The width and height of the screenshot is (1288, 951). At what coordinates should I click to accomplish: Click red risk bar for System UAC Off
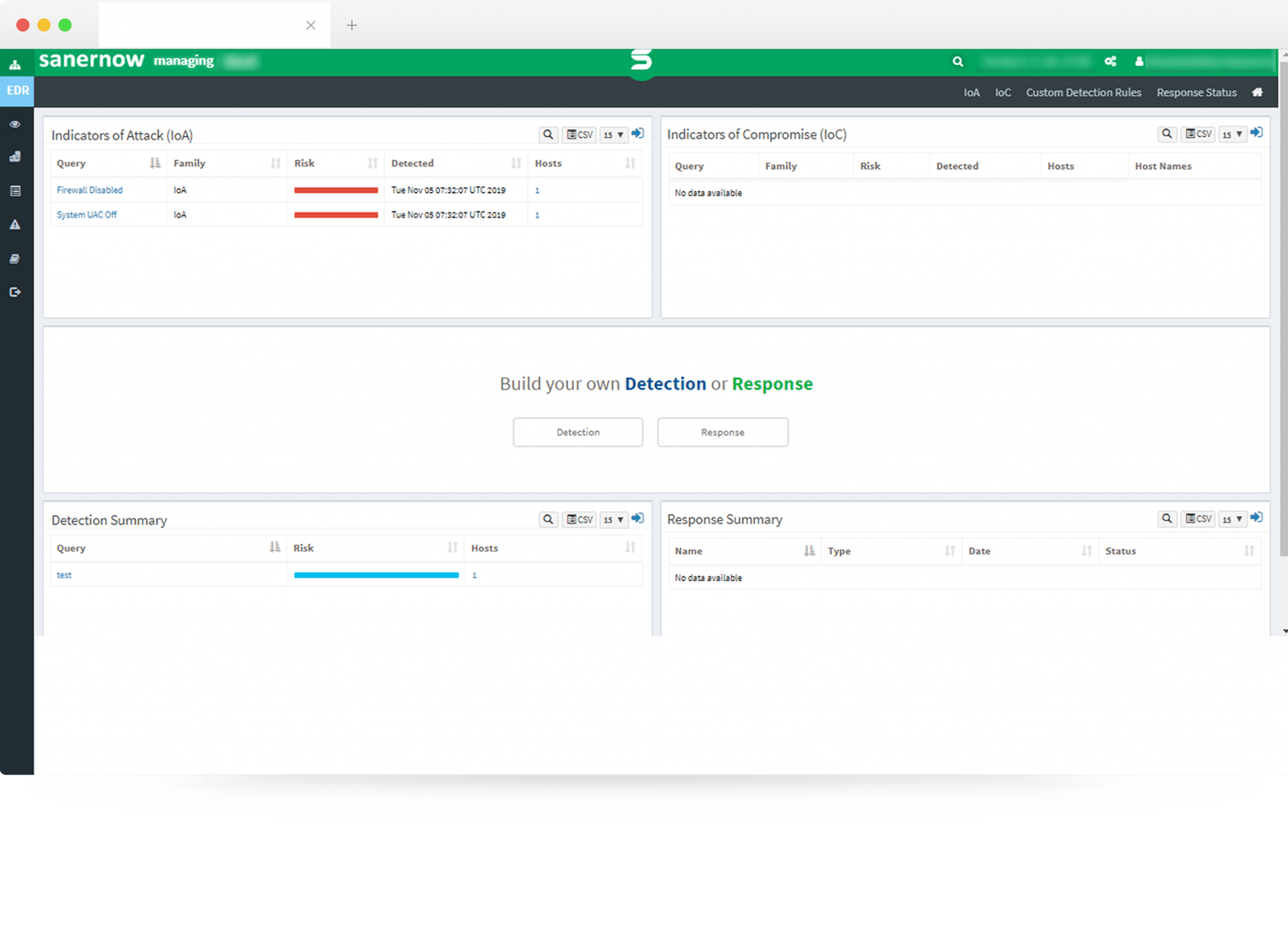336,214
